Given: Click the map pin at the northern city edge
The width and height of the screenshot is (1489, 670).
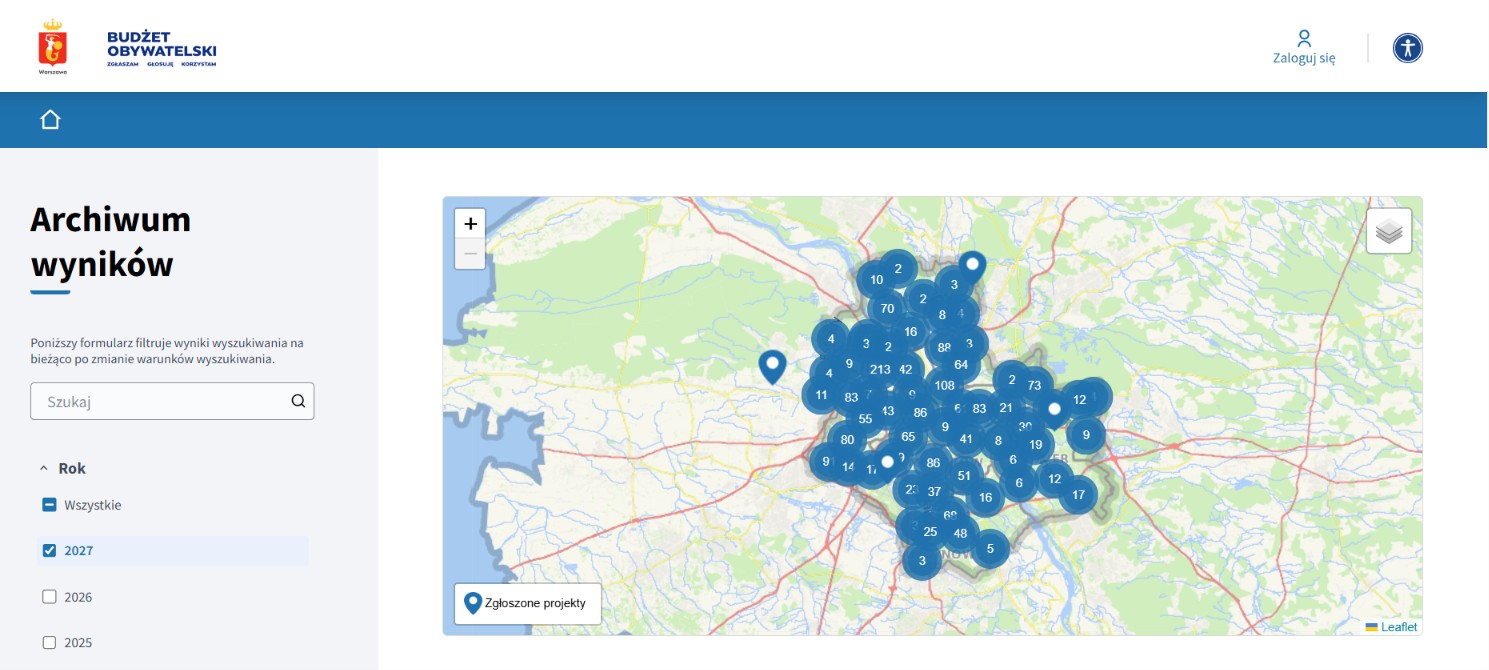Looking at the screenshot, I should (x=972, y=268).
